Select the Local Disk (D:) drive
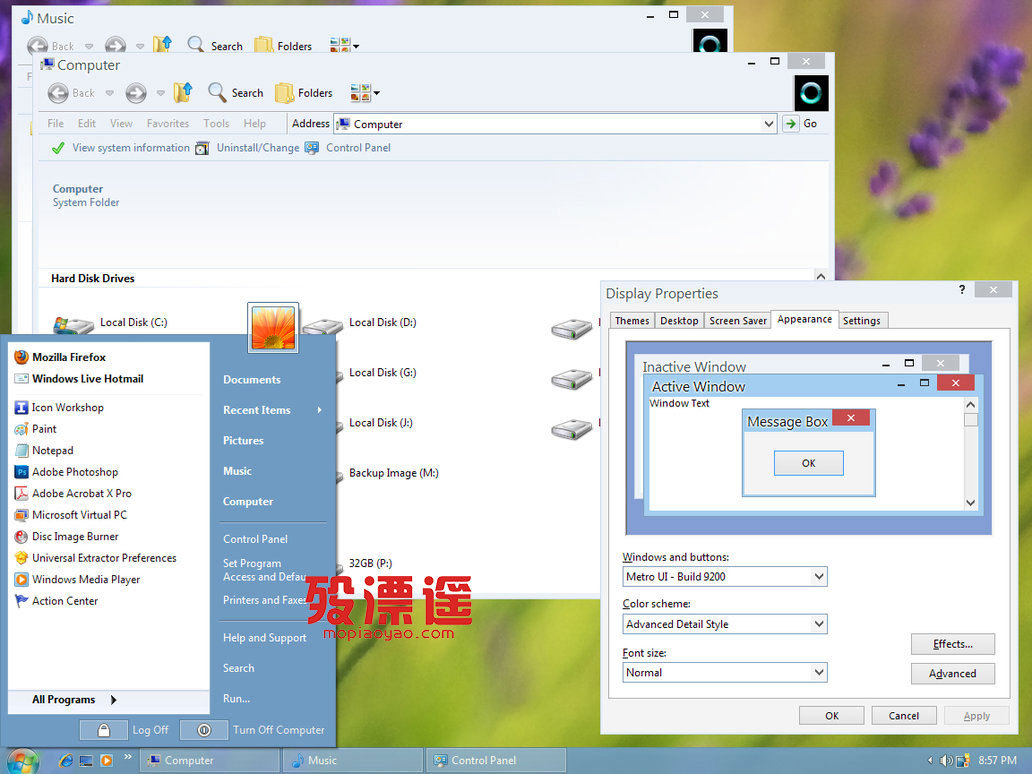 tap(382, 322)
